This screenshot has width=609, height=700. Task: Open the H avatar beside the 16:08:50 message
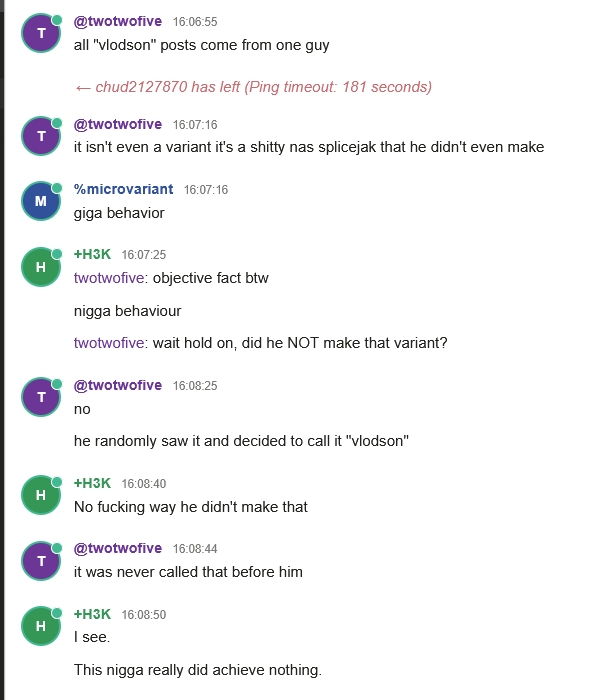coord(41,626)
